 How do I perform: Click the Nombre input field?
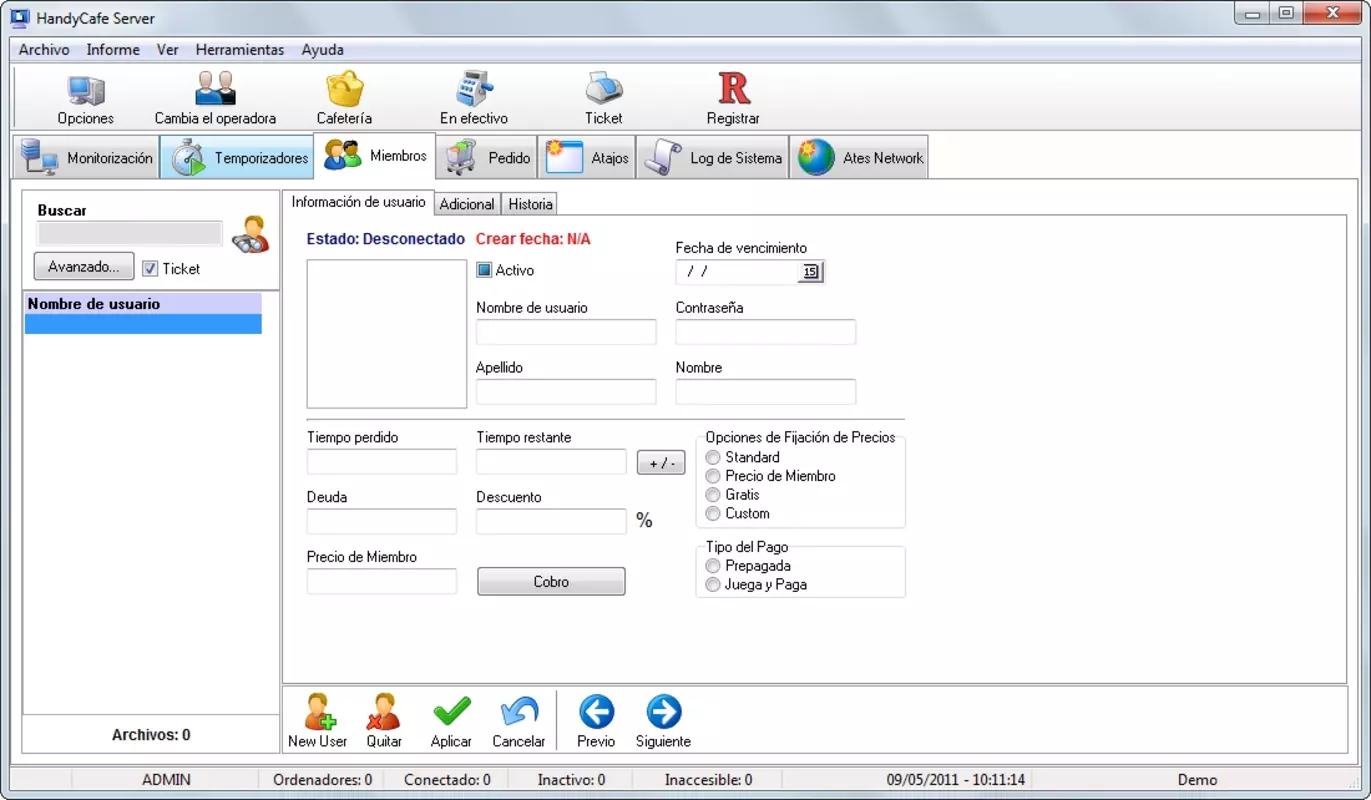click(766, 392)
